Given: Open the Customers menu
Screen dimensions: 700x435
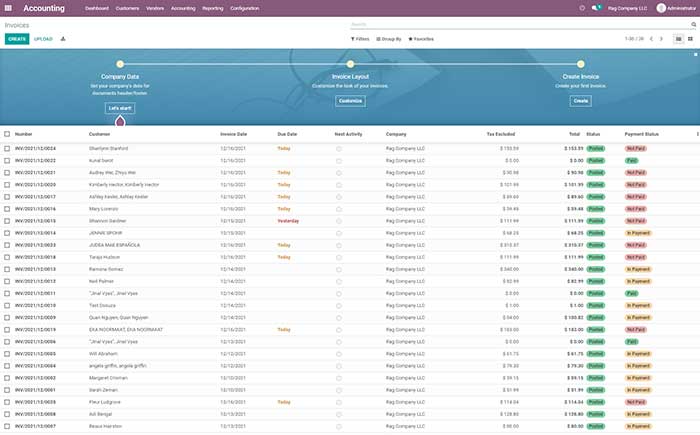Looking at the screenshot, I should [x=127, y=8].
